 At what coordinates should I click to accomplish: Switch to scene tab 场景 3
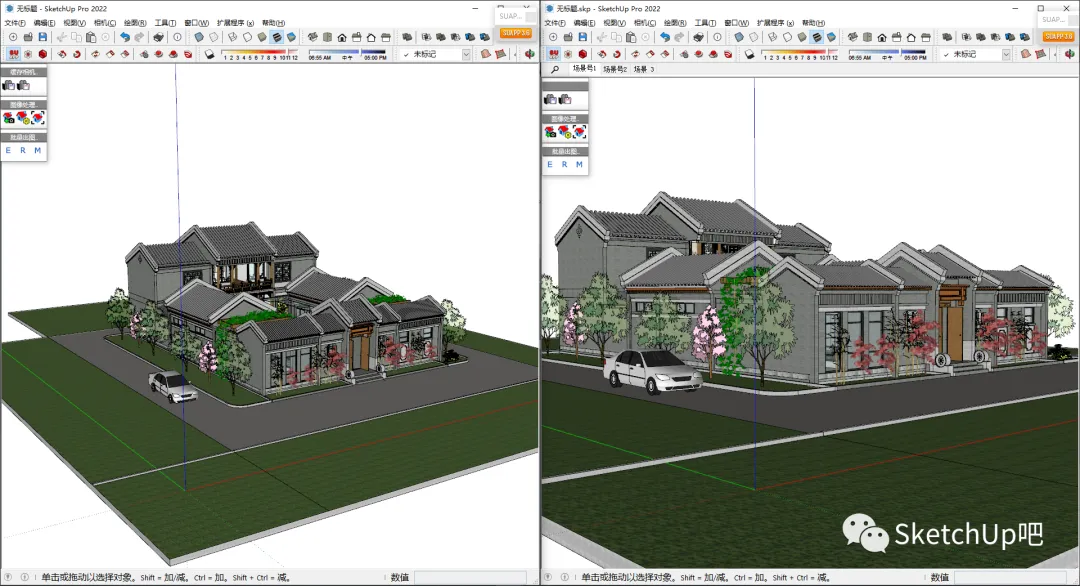(x=644, y=70)
